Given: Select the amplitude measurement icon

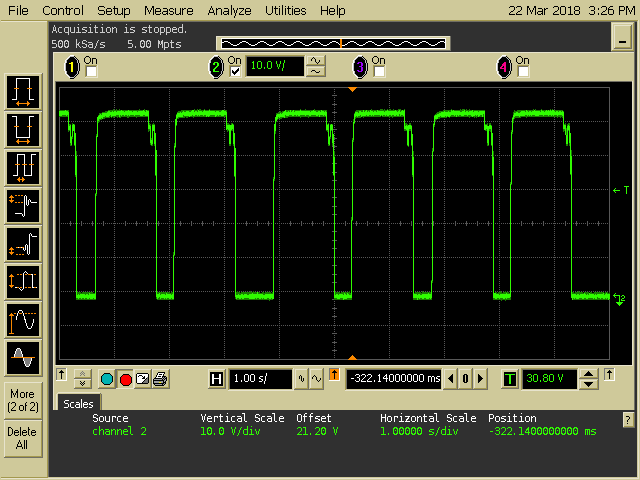Looking at the screenshot, I should coord(23,282).
